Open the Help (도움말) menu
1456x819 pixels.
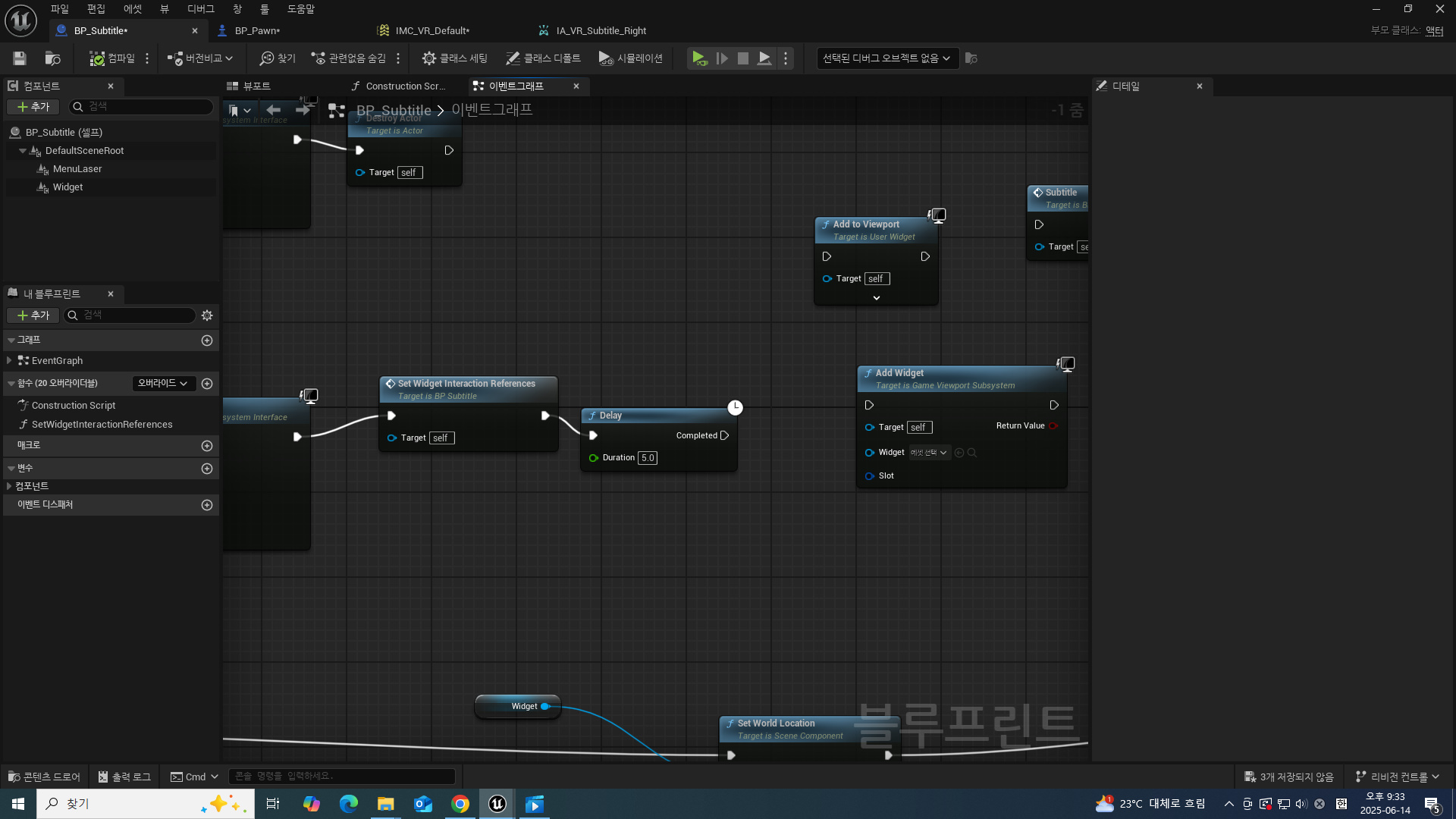click(301, 9)
